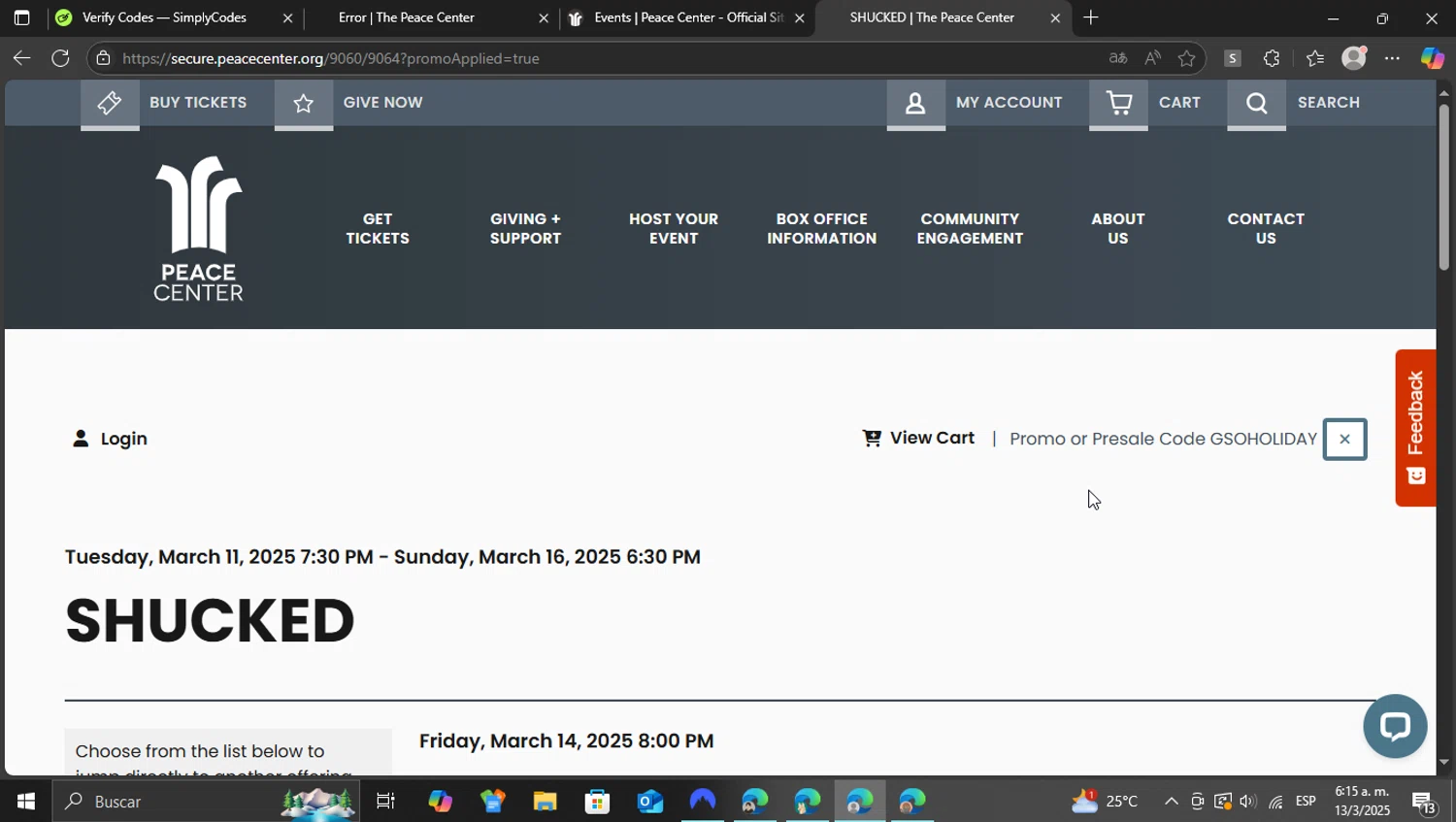Open the live chat bubble
The width and height of the screenshot is (1456, 822).
point(1395,725)
